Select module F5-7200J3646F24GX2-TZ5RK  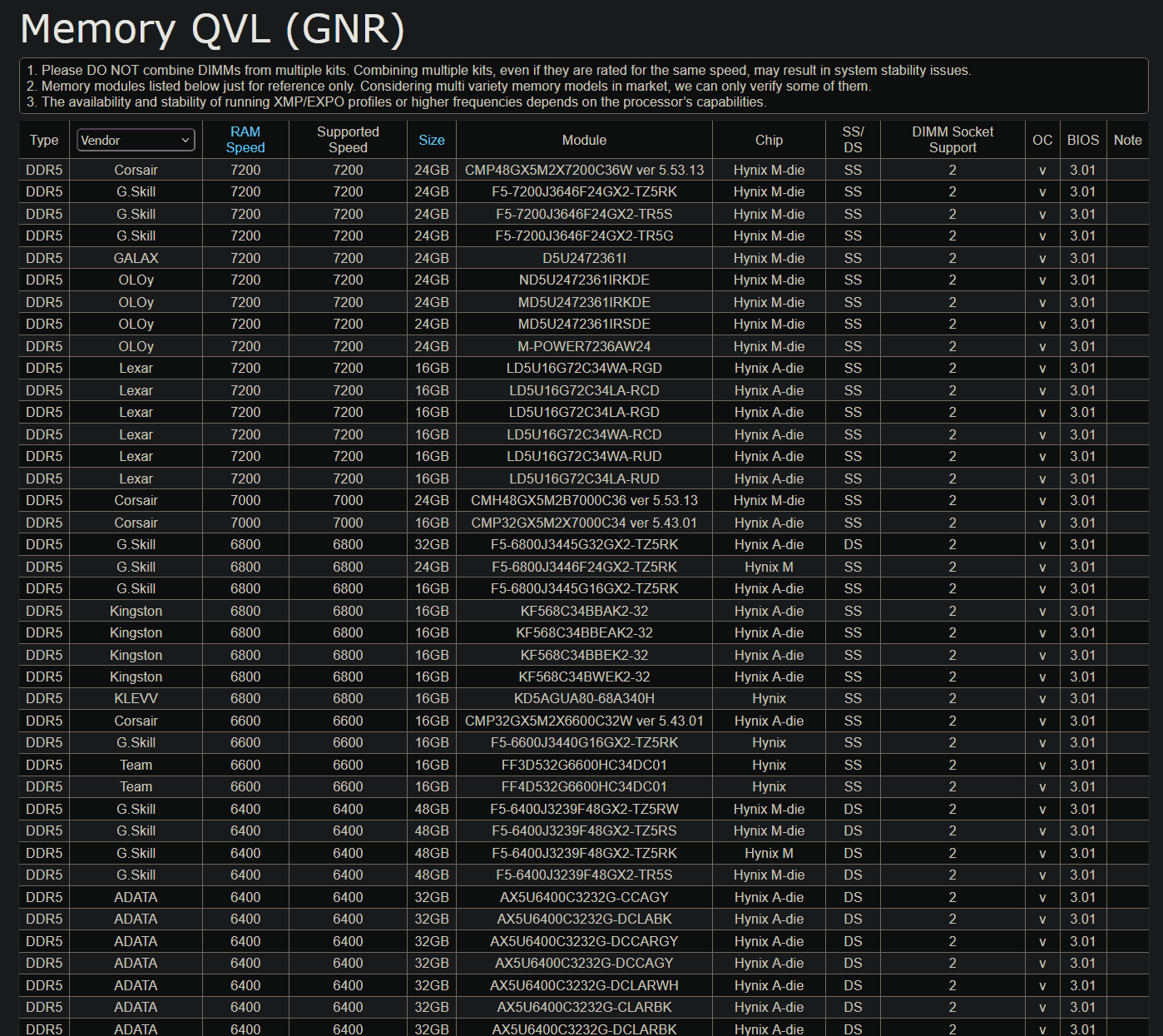[584, 191]
